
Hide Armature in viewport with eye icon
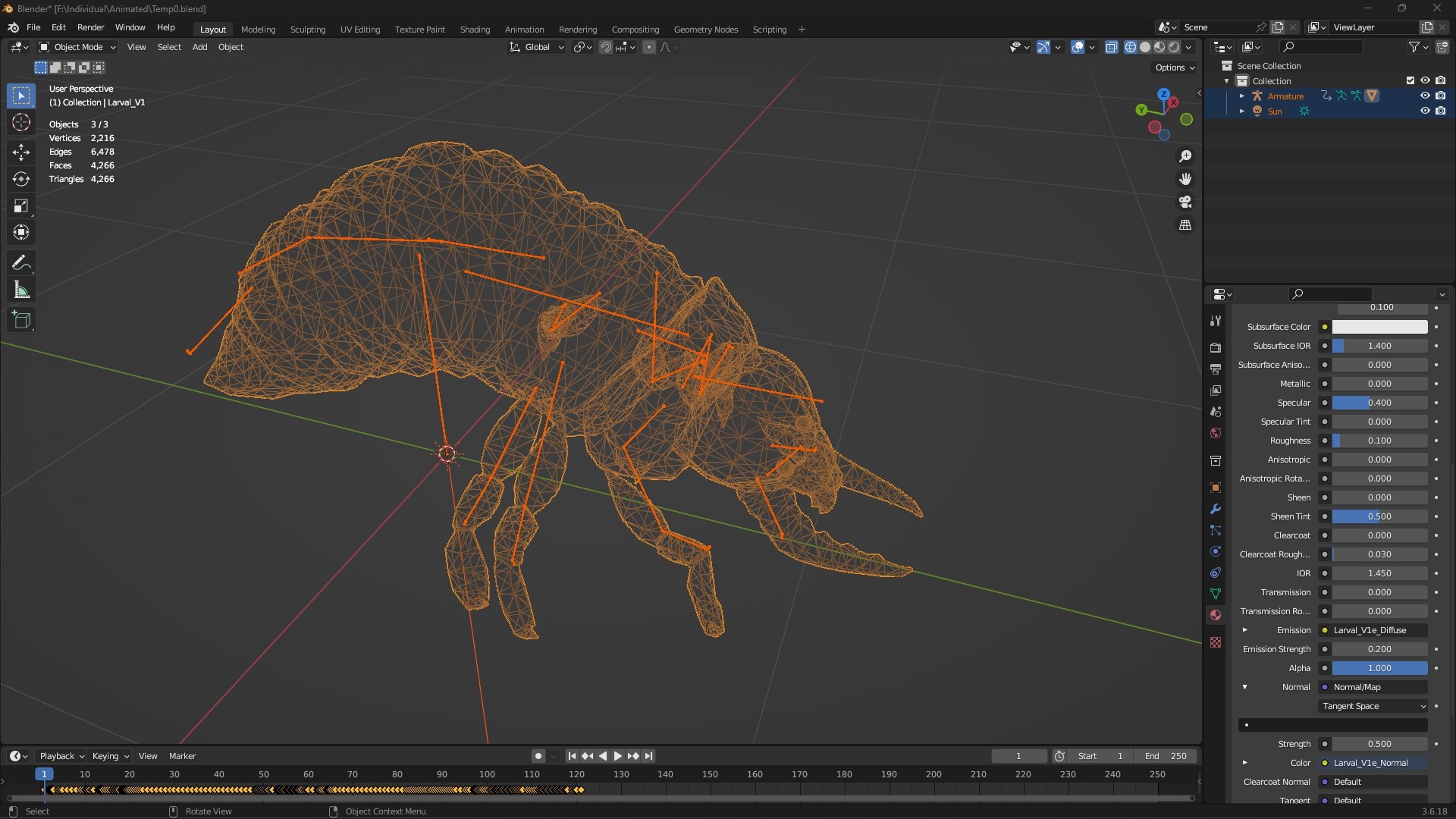tap(1425, 96)
